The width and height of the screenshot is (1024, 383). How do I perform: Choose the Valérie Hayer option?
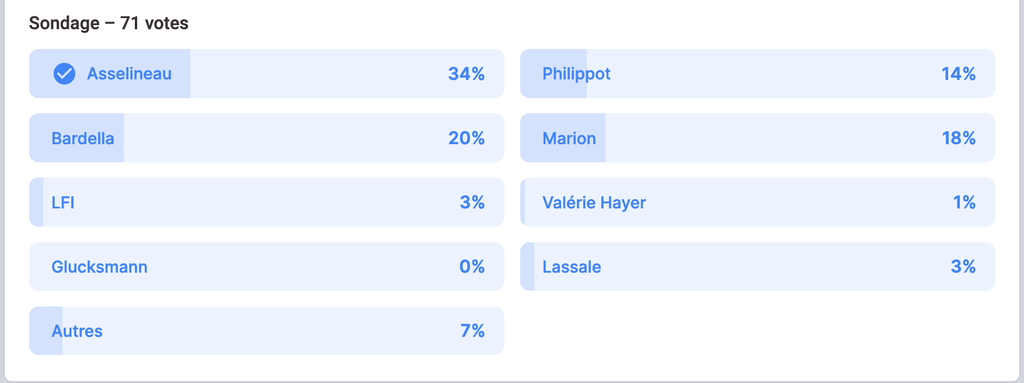(x=758, y=202)
